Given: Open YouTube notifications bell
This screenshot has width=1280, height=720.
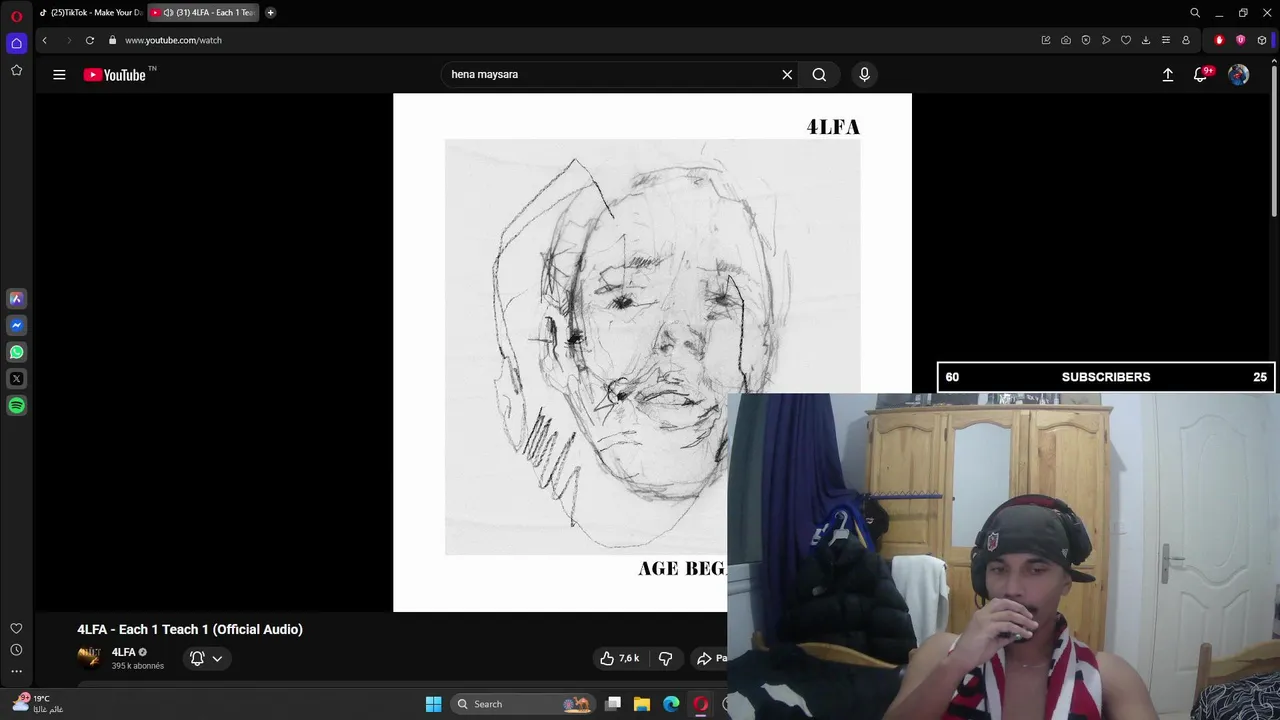Looking at the screenshot, I should [1201, 74].
